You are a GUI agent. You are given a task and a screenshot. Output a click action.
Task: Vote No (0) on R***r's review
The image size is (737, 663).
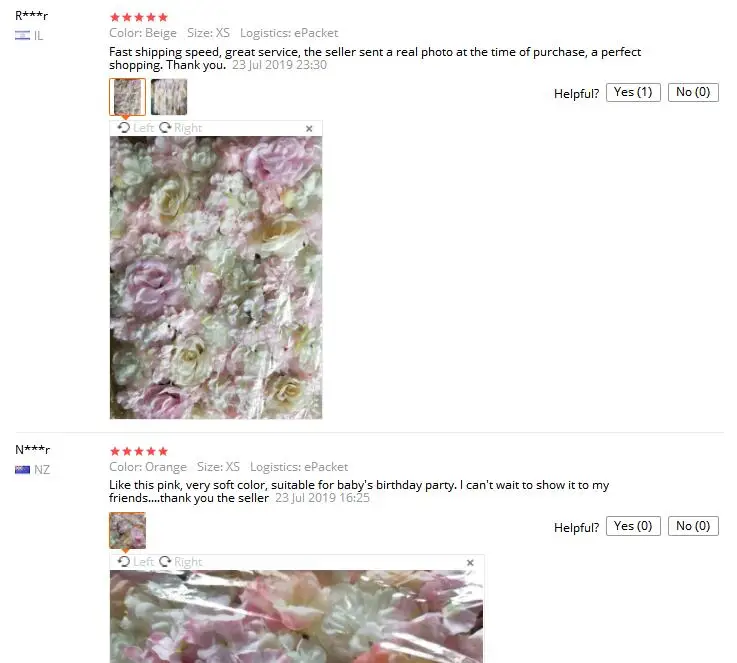[x=693, y=92]
